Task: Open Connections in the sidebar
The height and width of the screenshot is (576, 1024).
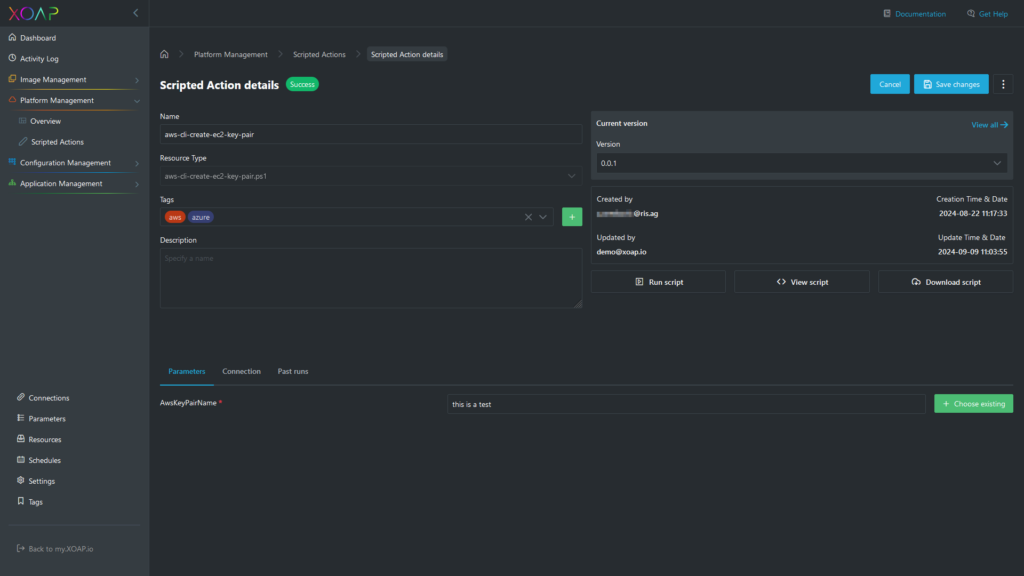Action: [x=49, y=398]
